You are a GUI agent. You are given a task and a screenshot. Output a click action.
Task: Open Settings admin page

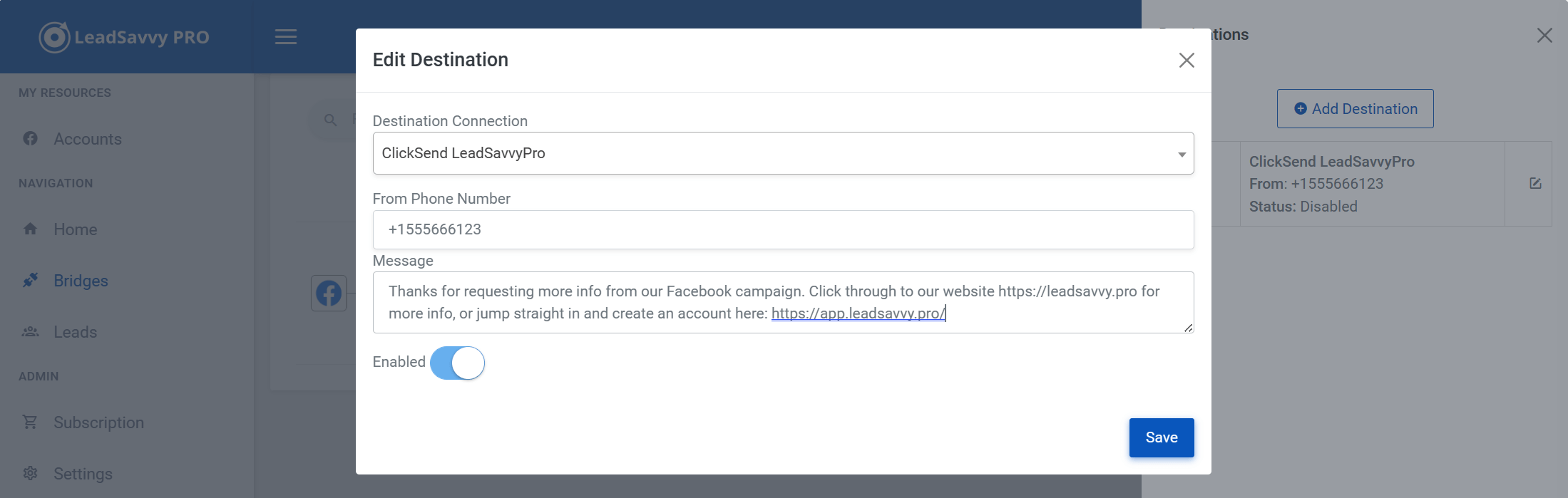(83, 474)
